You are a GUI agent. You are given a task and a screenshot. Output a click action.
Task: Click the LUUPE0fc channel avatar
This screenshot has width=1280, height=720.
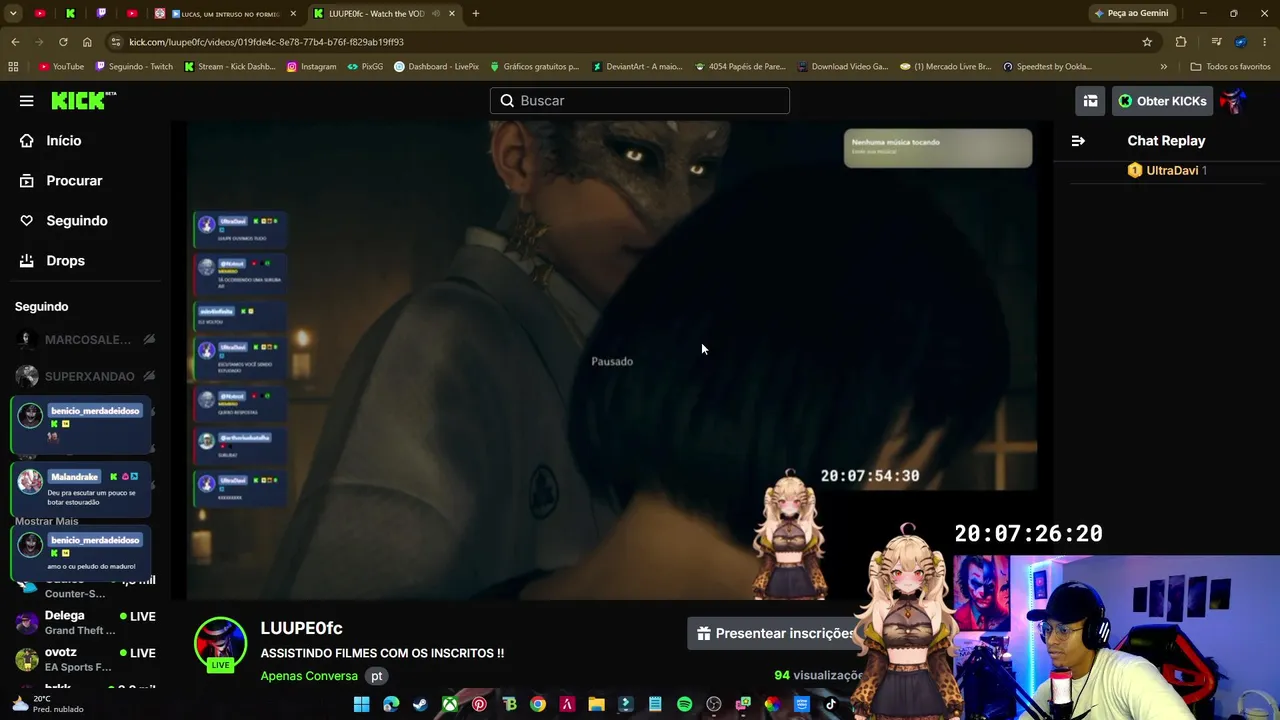220,643
